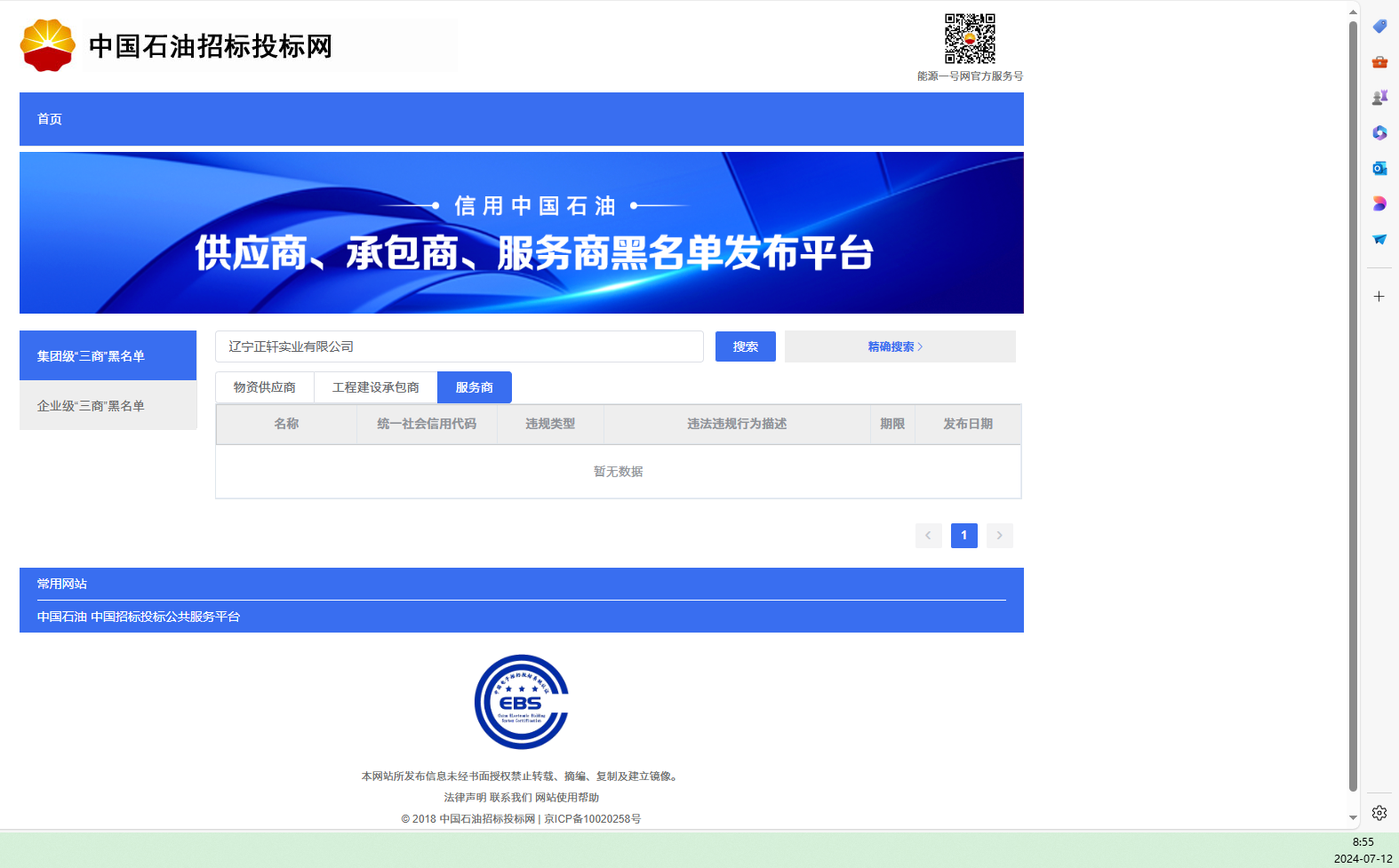The height and width of the screenshot is (868, 1399).
Task: Click the vertical page scrollbar thumb
Action: pos(1353,405)
